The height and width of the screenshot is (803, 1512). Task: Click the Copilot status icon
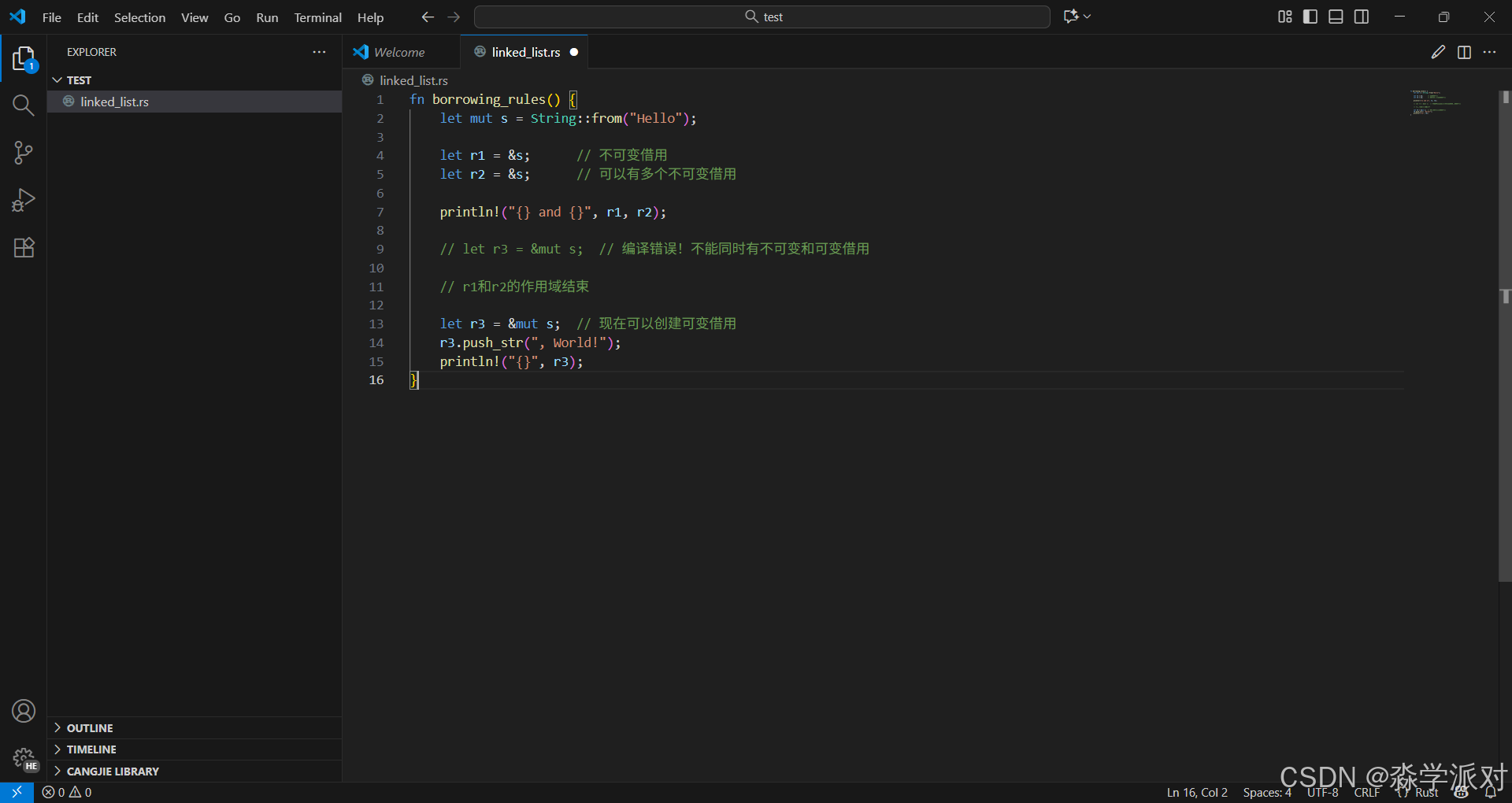[x=1462, y=792]
